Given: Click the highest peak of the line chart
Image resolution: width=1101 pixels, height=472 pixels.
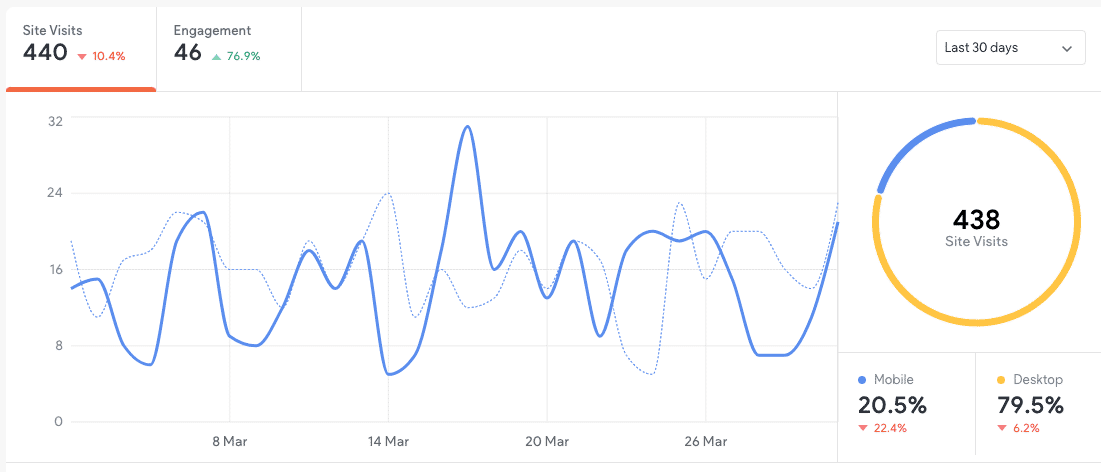Looking at the screenshot, I should click(467, 128).
